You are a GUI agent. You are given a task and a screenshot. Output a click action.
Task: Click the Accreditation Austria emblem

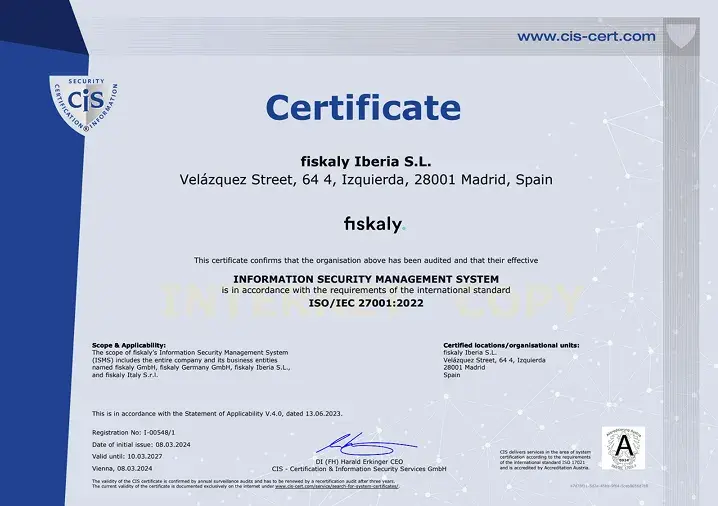[x=623, y=448]
